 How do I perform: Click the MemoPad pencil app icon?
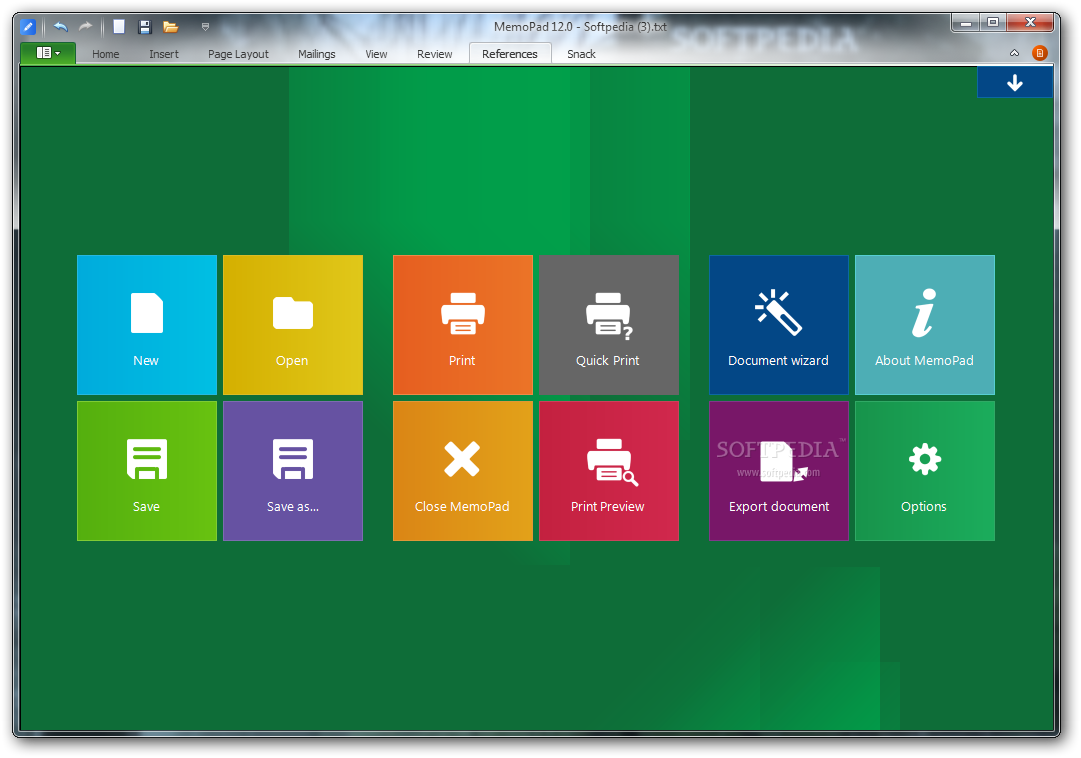(x=28, y=27)
